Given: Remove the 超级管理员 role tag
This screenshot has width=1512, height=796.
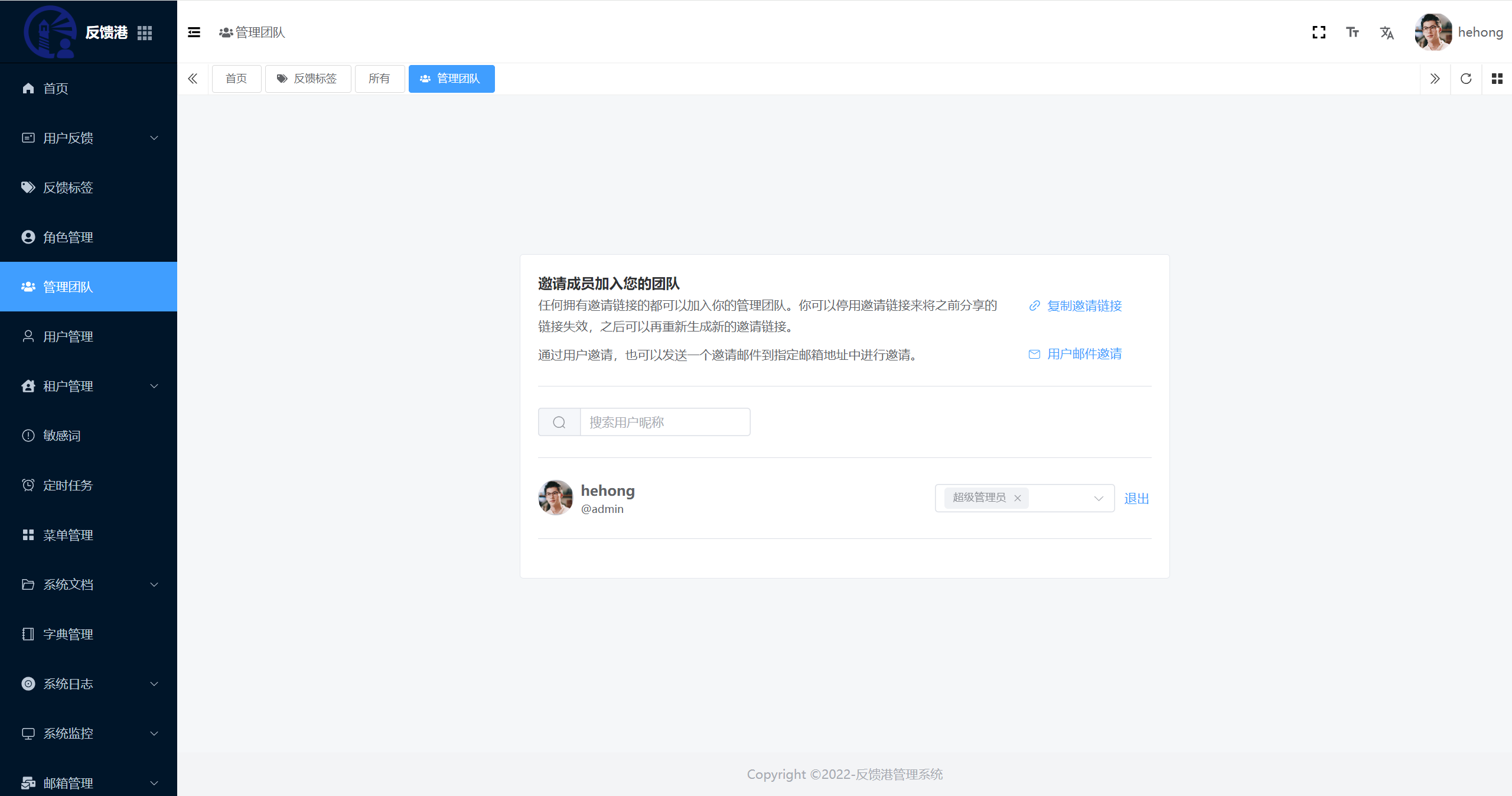Looking at the screenshot, I should [1018, 498].
